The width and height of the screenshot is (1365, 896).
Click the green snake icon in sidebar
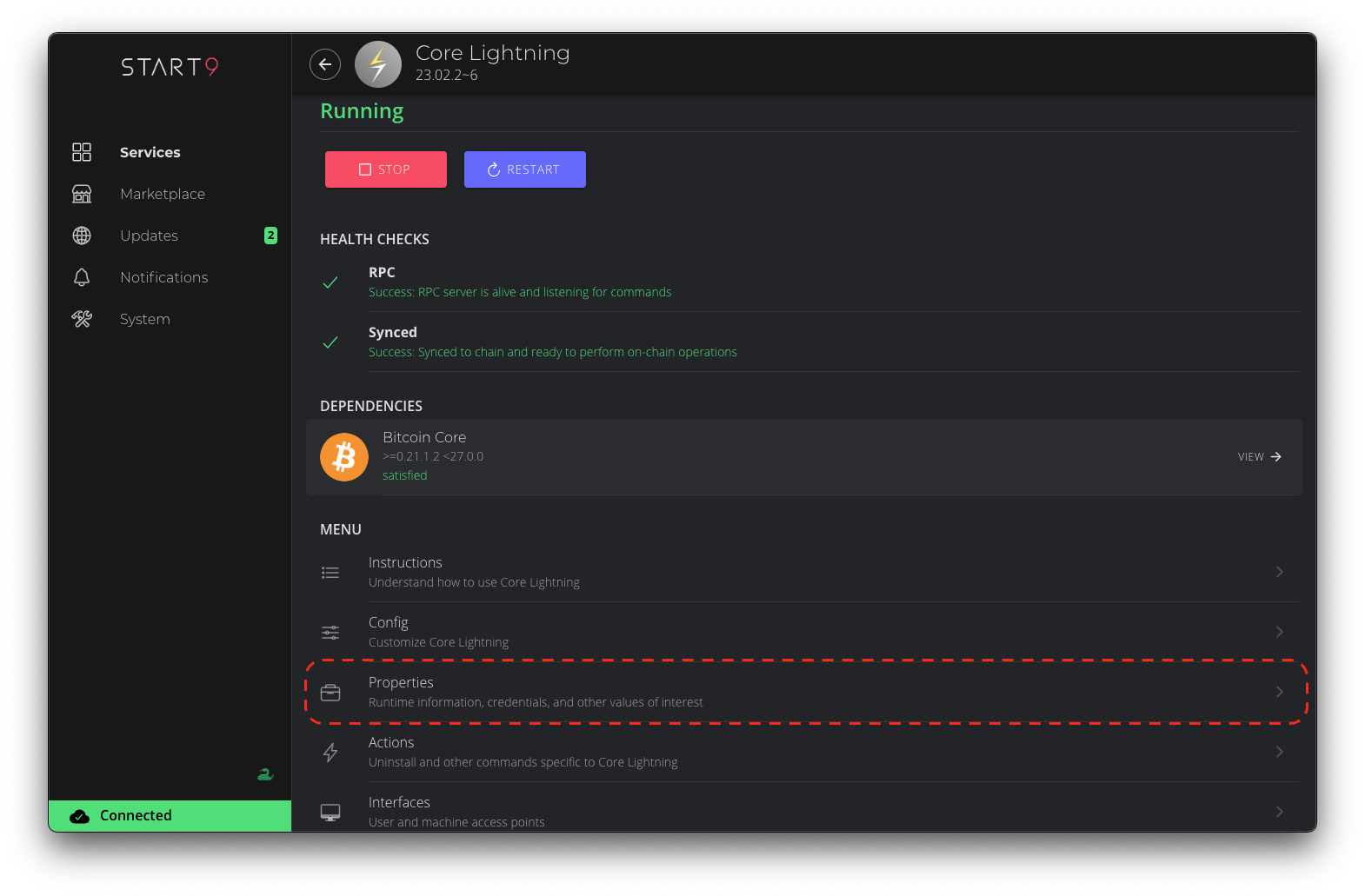(x=265, y=774)
